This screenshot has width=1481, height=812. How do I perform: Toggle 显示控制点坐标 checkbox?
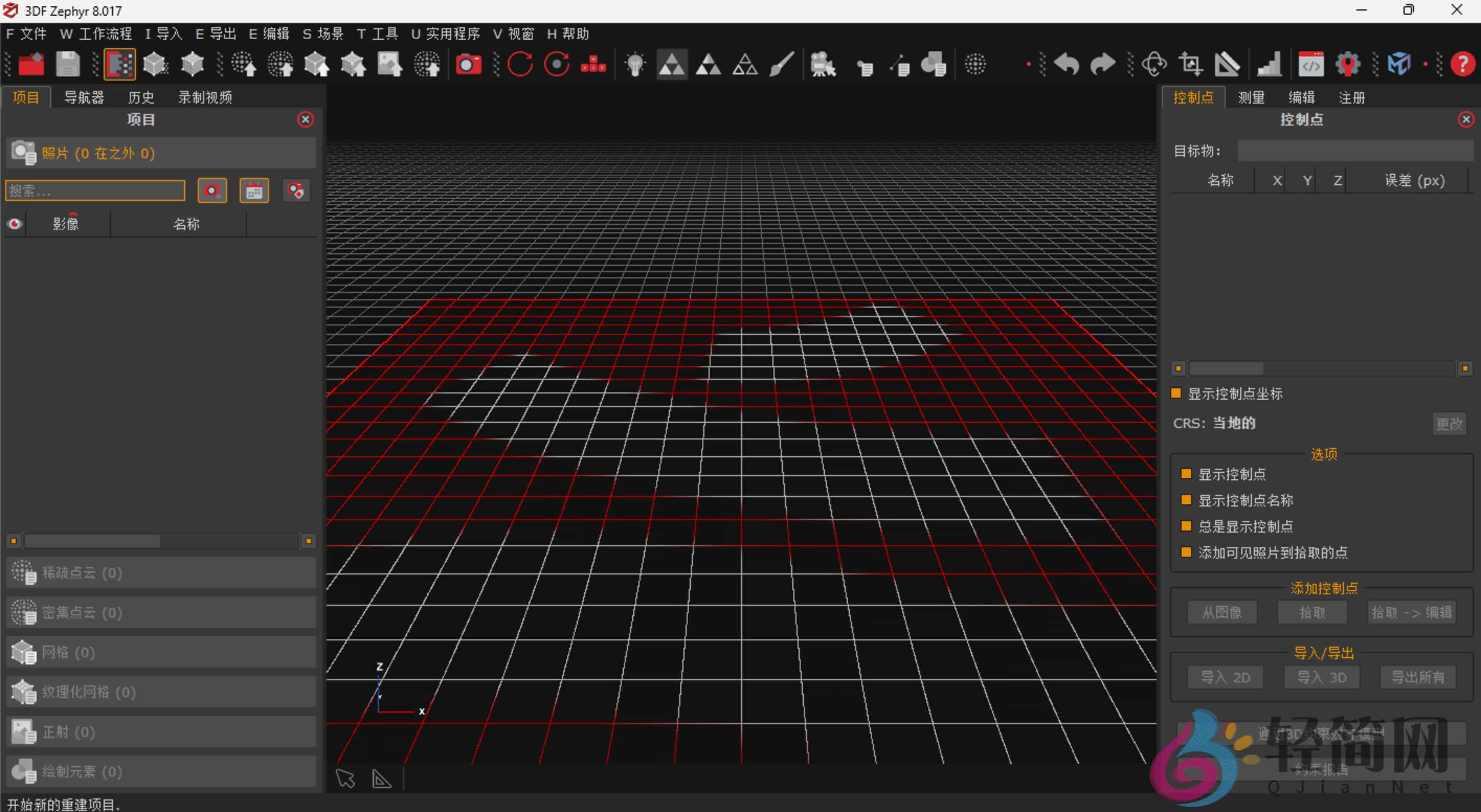click(x=1176, y=393)
